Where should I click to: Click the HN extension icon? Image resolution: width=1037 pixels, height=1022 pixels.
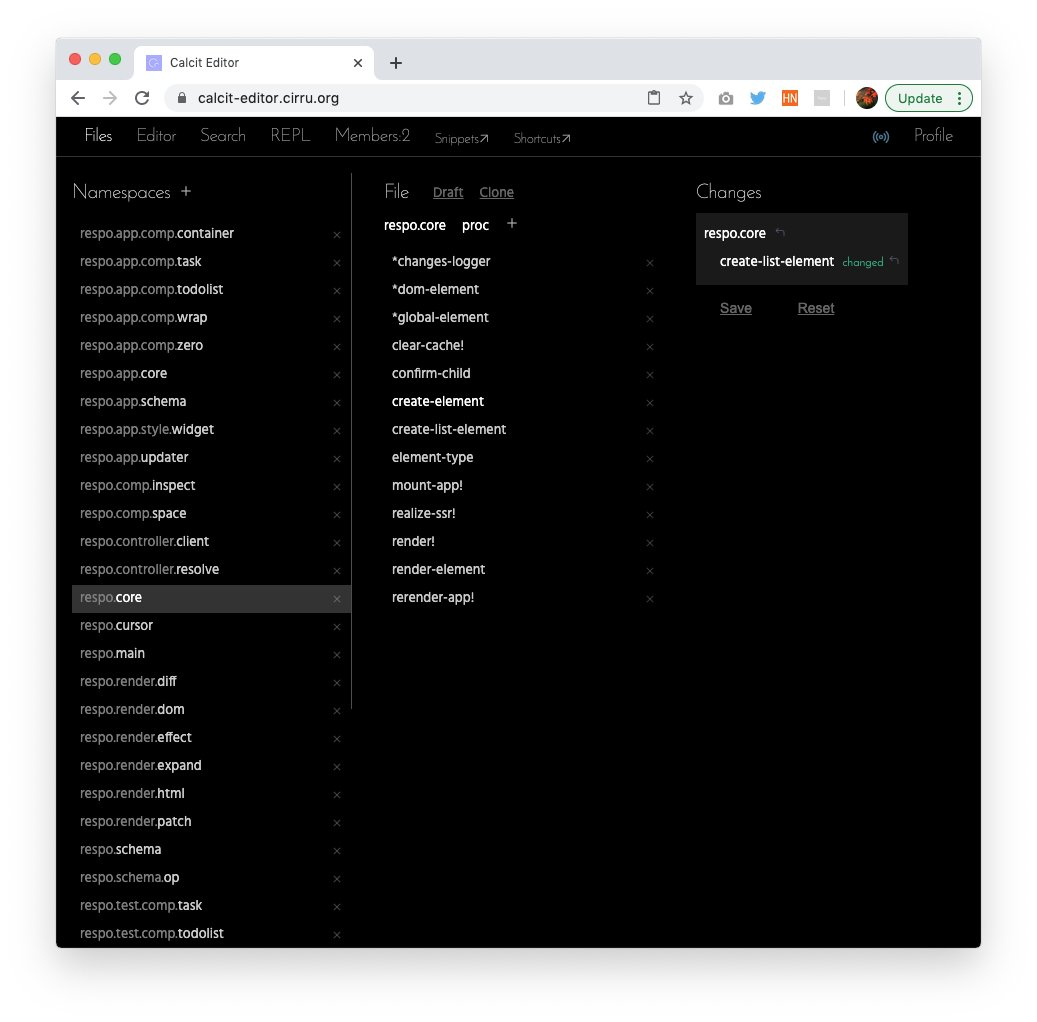790,98
